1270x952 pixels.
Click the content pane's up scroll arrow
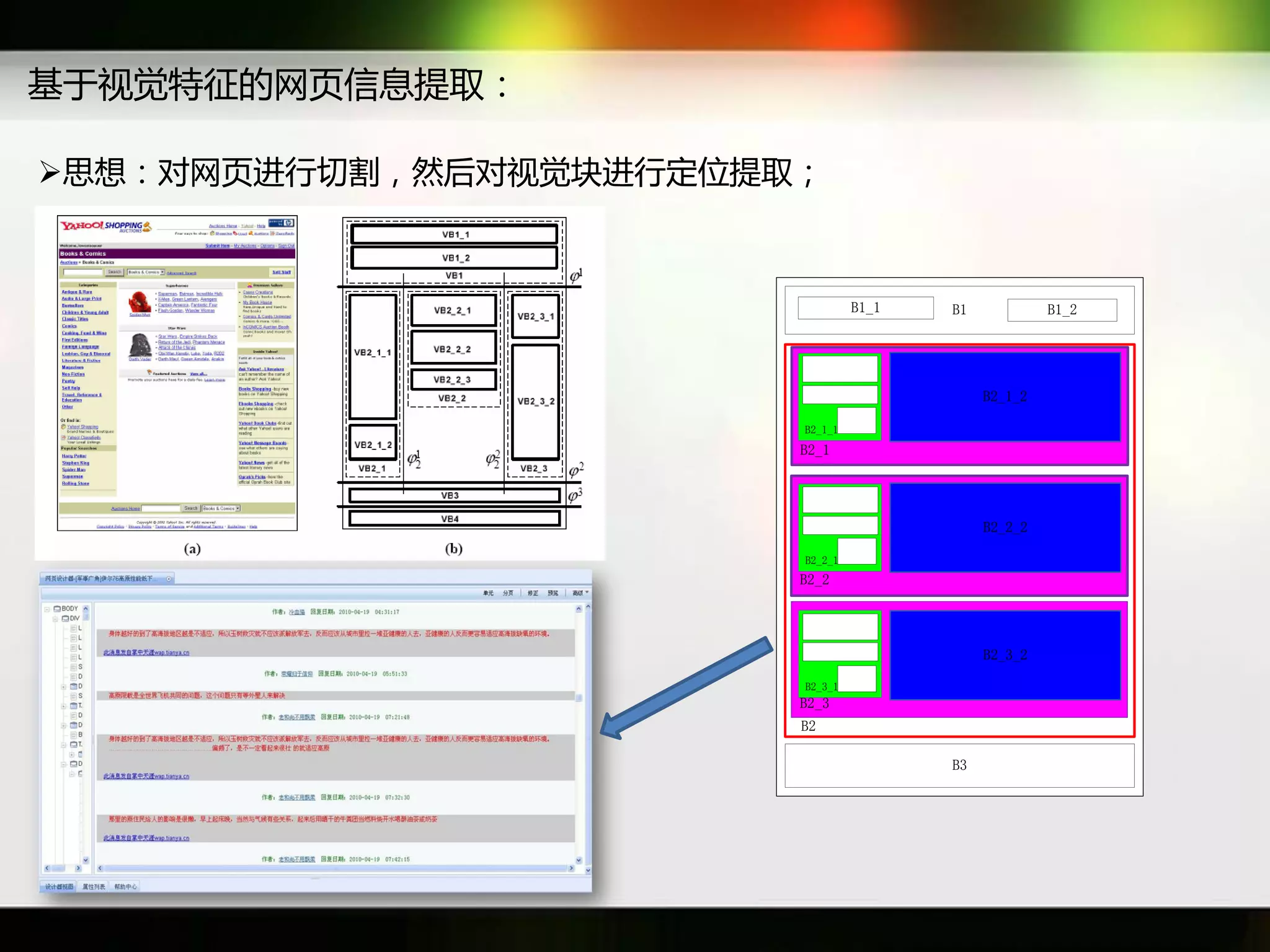(x=579, y=609)
